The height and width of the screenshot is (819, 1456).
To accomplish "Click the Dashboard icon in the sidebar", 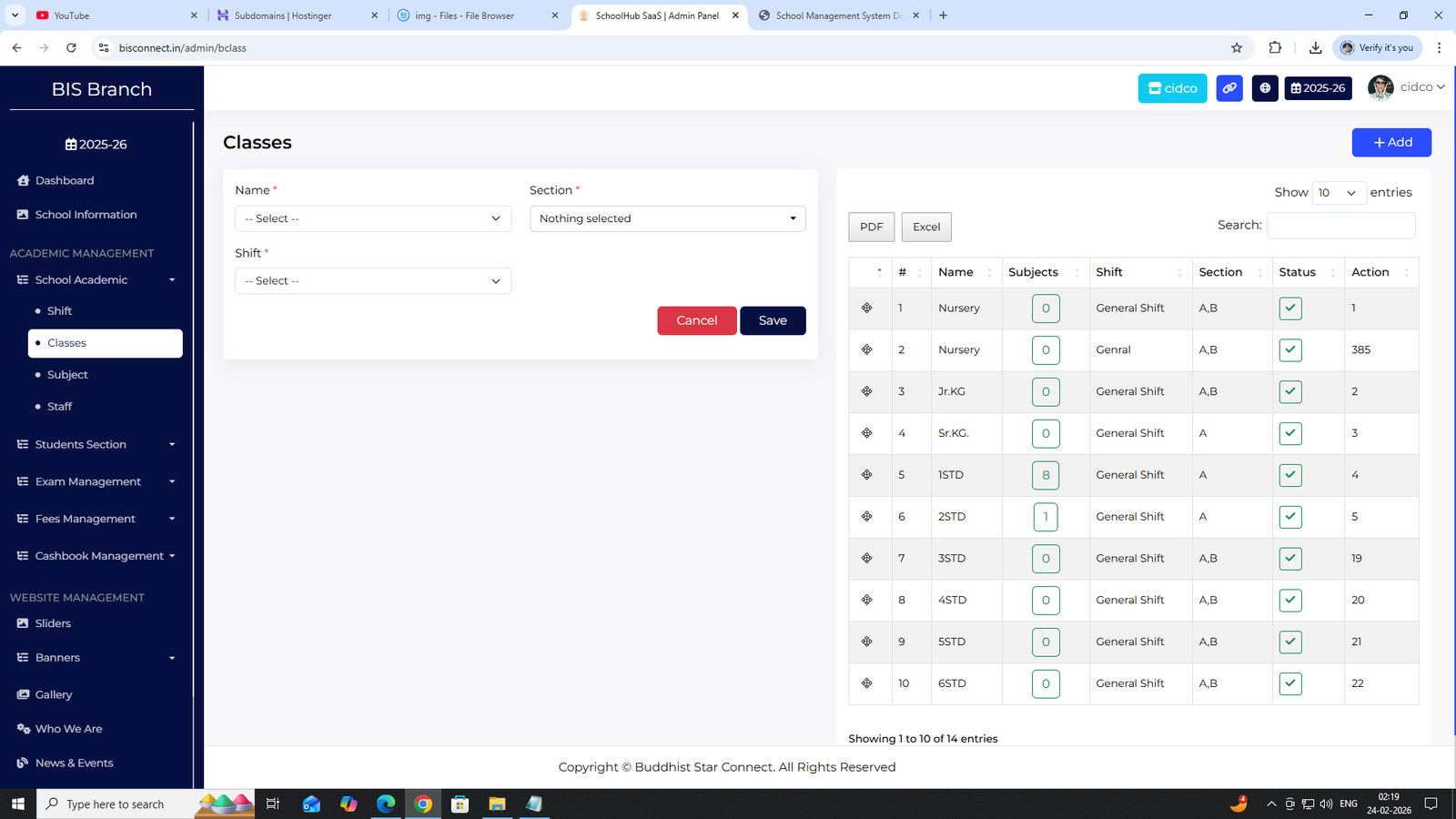I will point(23,180).
